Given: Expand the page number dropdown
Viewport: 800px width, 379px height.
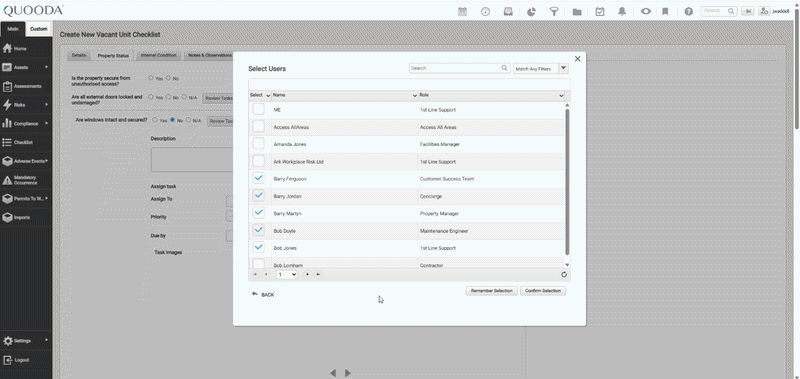Looking at the screenshot, I should coord(287,274).
